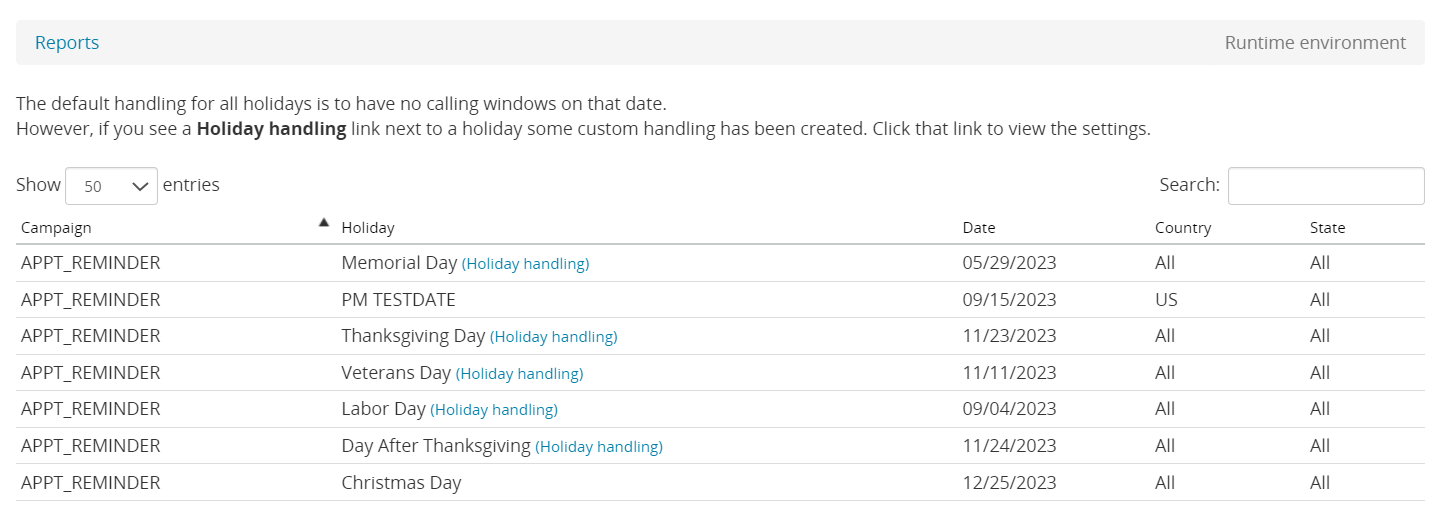Screen dimensions: 1436x511
Task: Sort table by State column header
Action: pos(1327,228)
